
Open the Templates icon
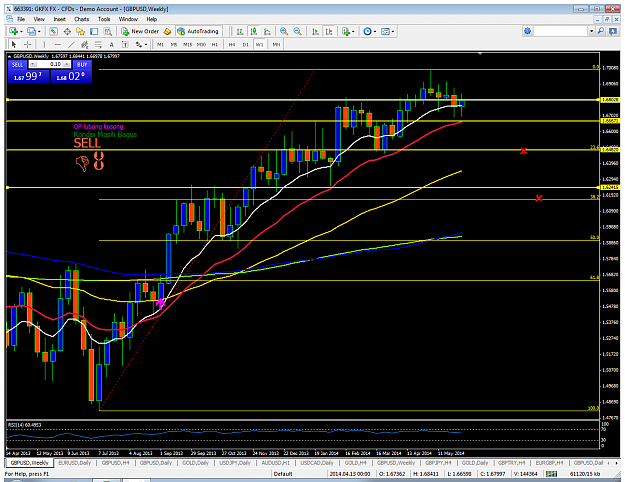tap(385, 31)
